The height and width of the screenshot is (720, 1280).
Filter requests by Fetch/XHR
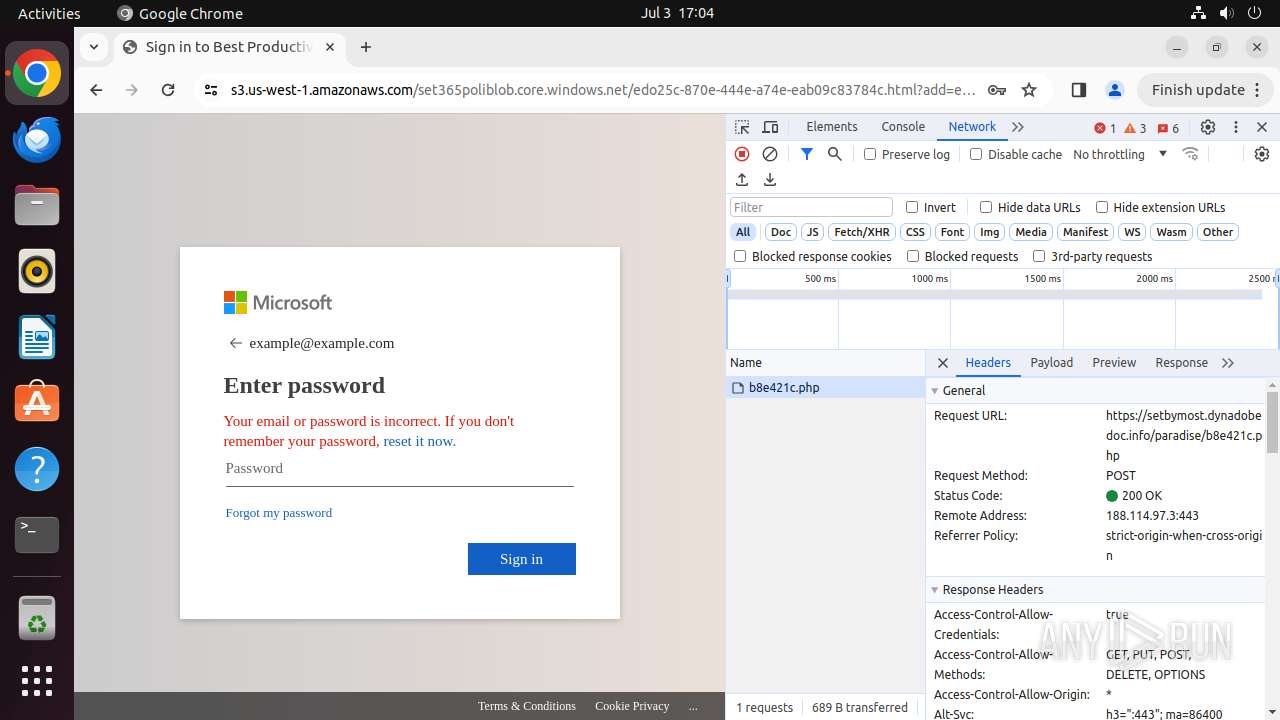tap(862, 232)
